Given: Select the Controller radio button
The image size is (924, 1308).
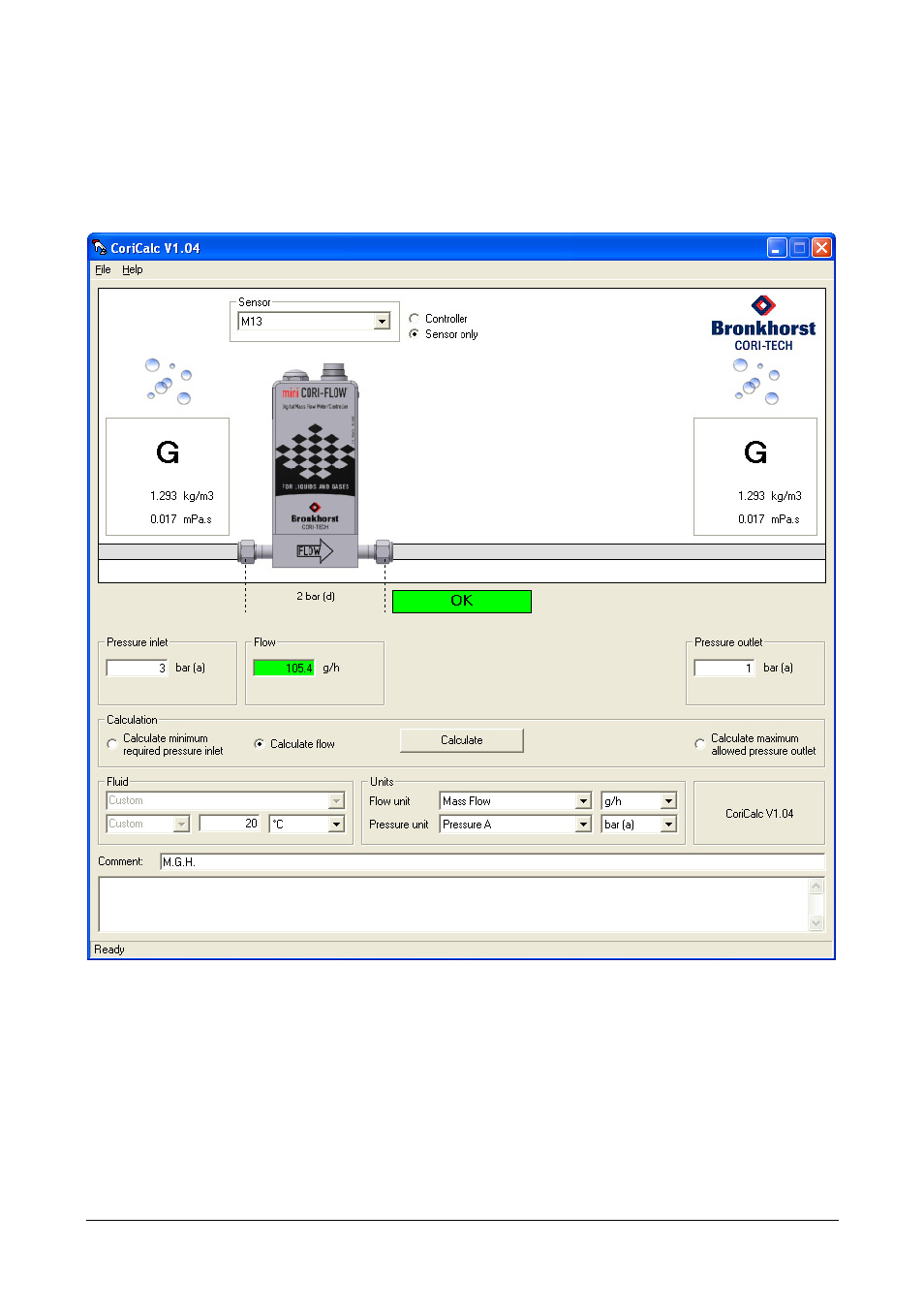Looking at the screenshot, I should (415, 319).
